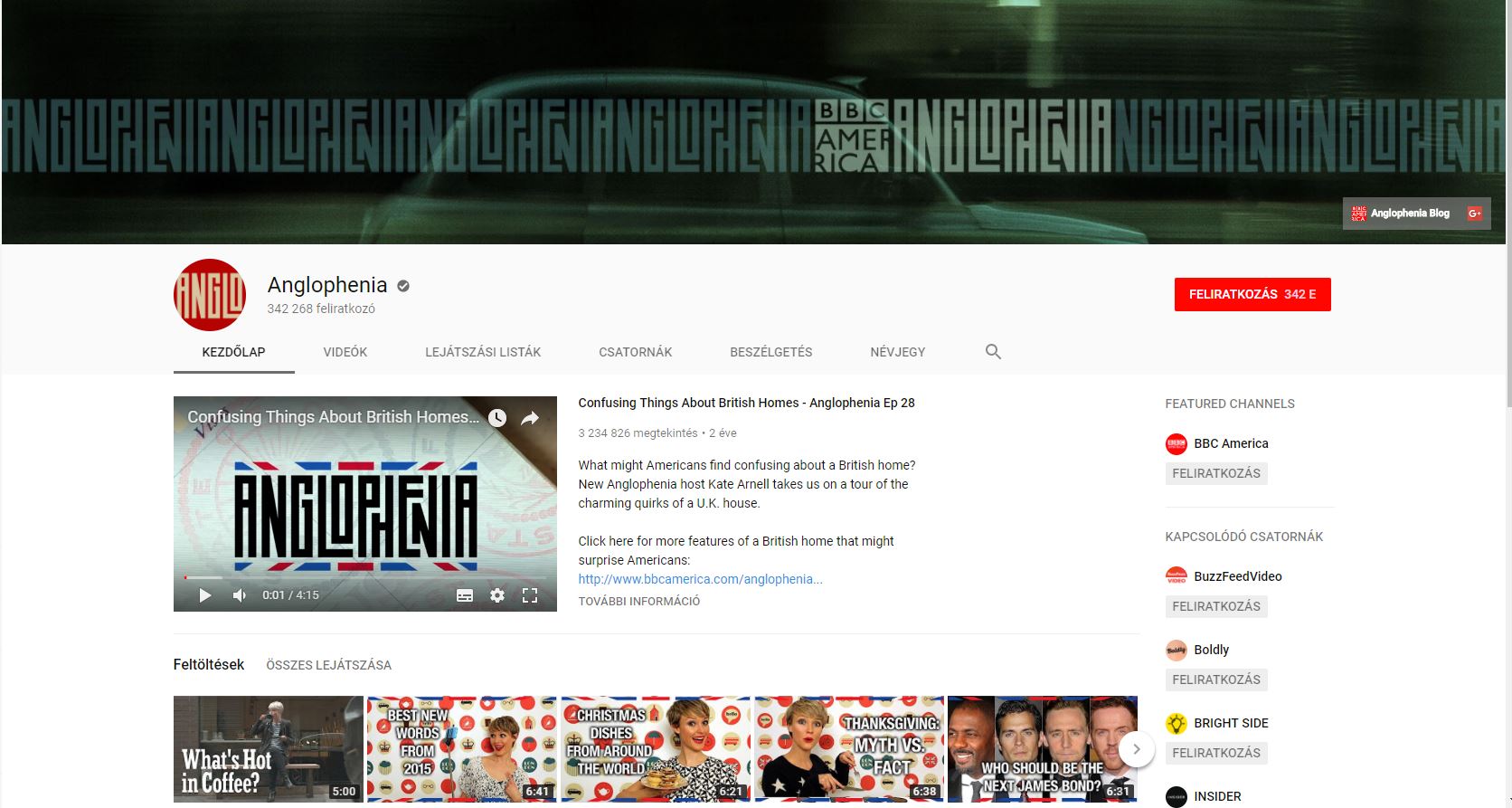1512x808 pixels.
Task: Click the Watch Later clock icon on video
Action: coord(497,418)
